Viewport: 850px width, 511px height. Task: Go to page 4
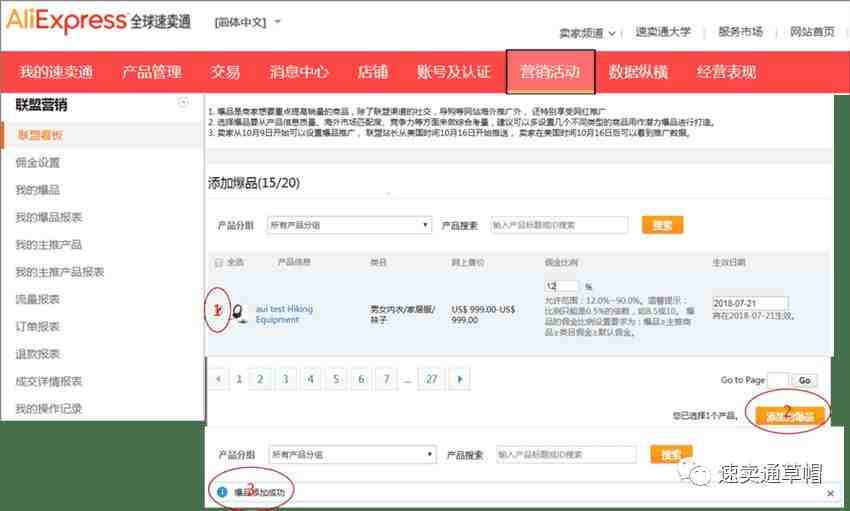tap(311, 379)
